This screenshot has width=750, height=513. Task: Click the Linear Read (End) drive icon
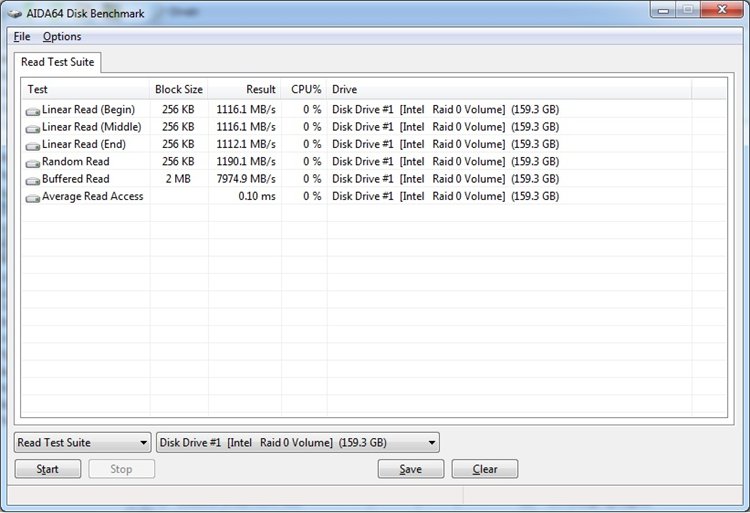pyautogui.click(x=33, y=146)
